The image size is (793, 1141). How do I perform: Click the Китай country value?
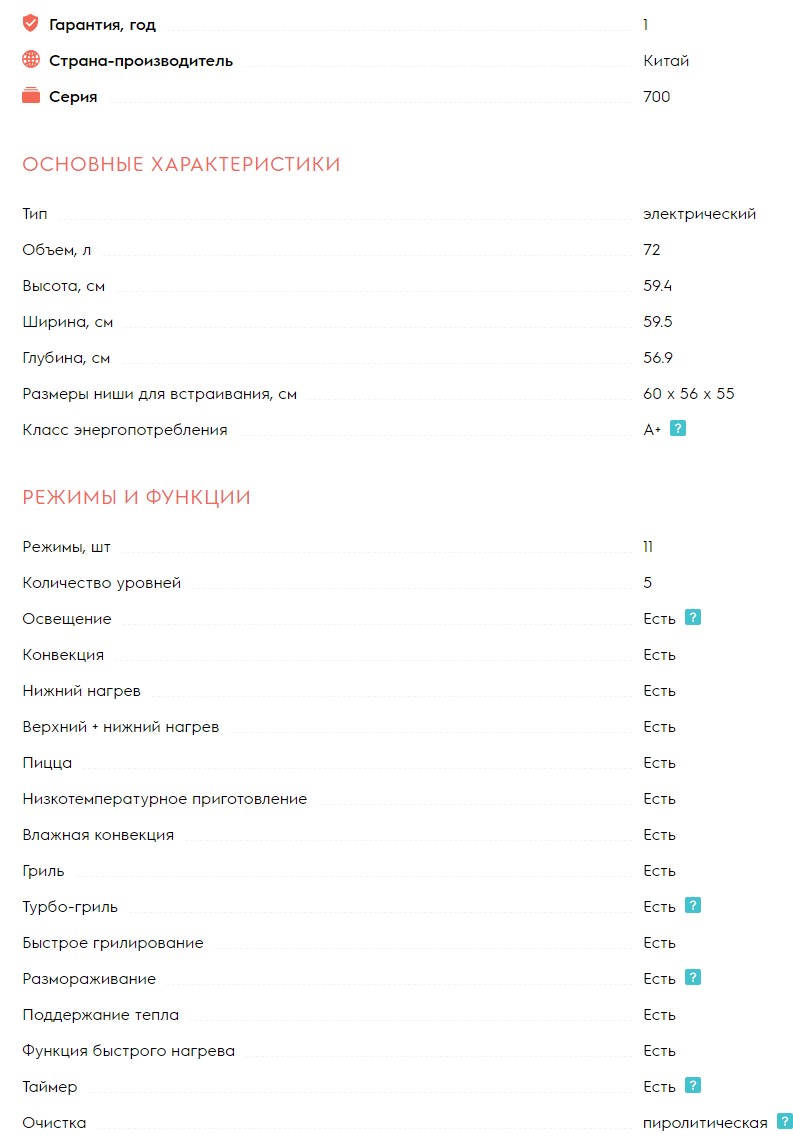(x=666, y=61)
